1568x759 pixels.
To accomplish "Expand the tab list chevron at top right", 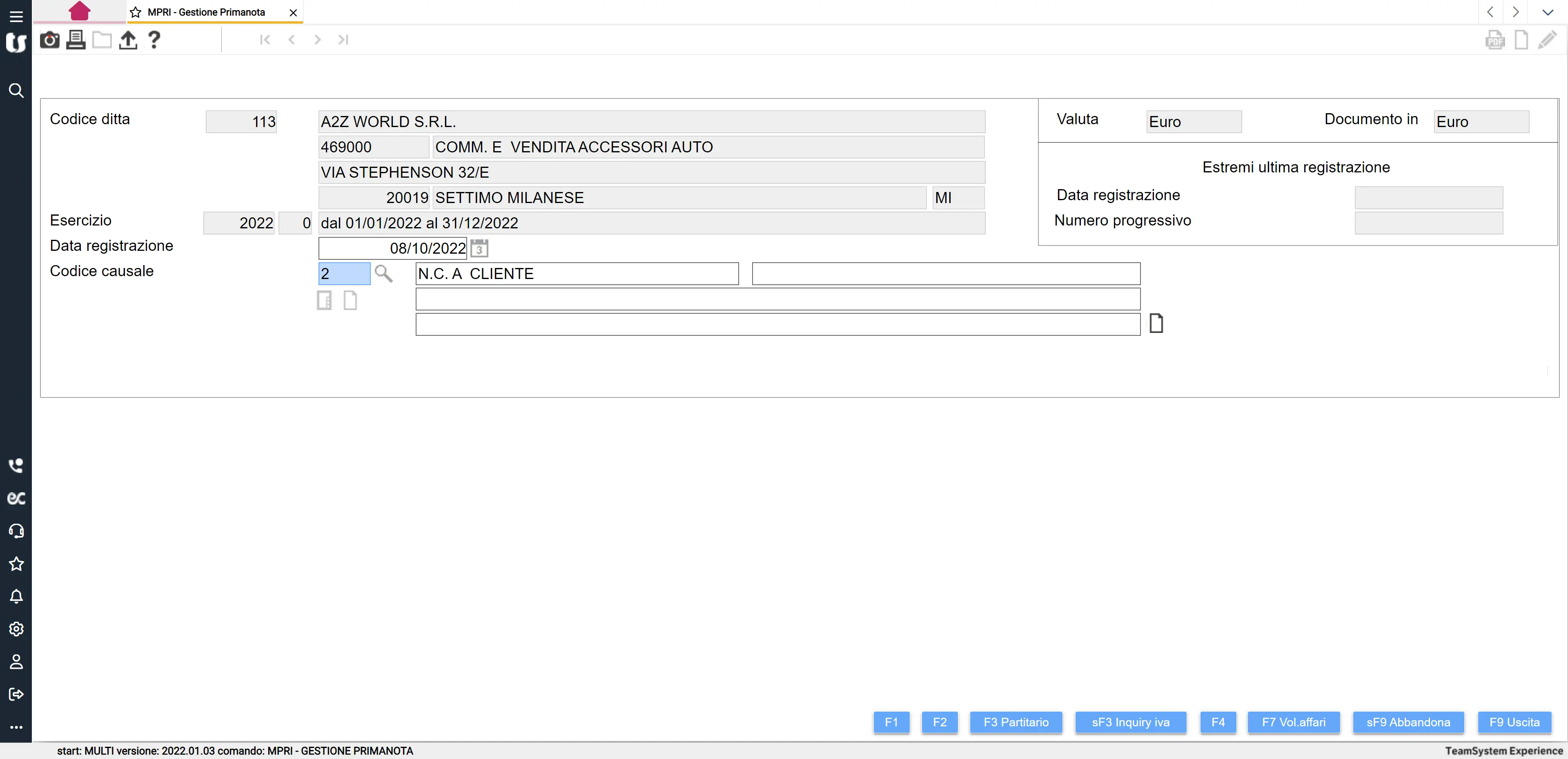I will pyautogui.click(x=1547, y=12).
